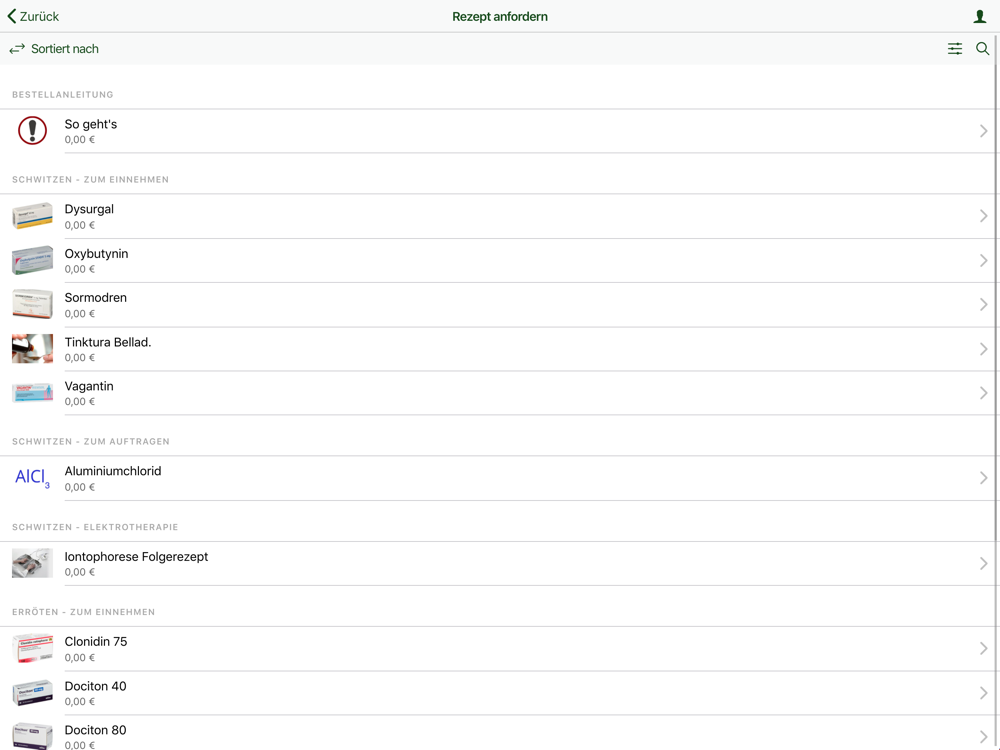Click the red exclamation mark icon
The height and width of the screenshot is (750, 1000).
click(x=33, y=131)
